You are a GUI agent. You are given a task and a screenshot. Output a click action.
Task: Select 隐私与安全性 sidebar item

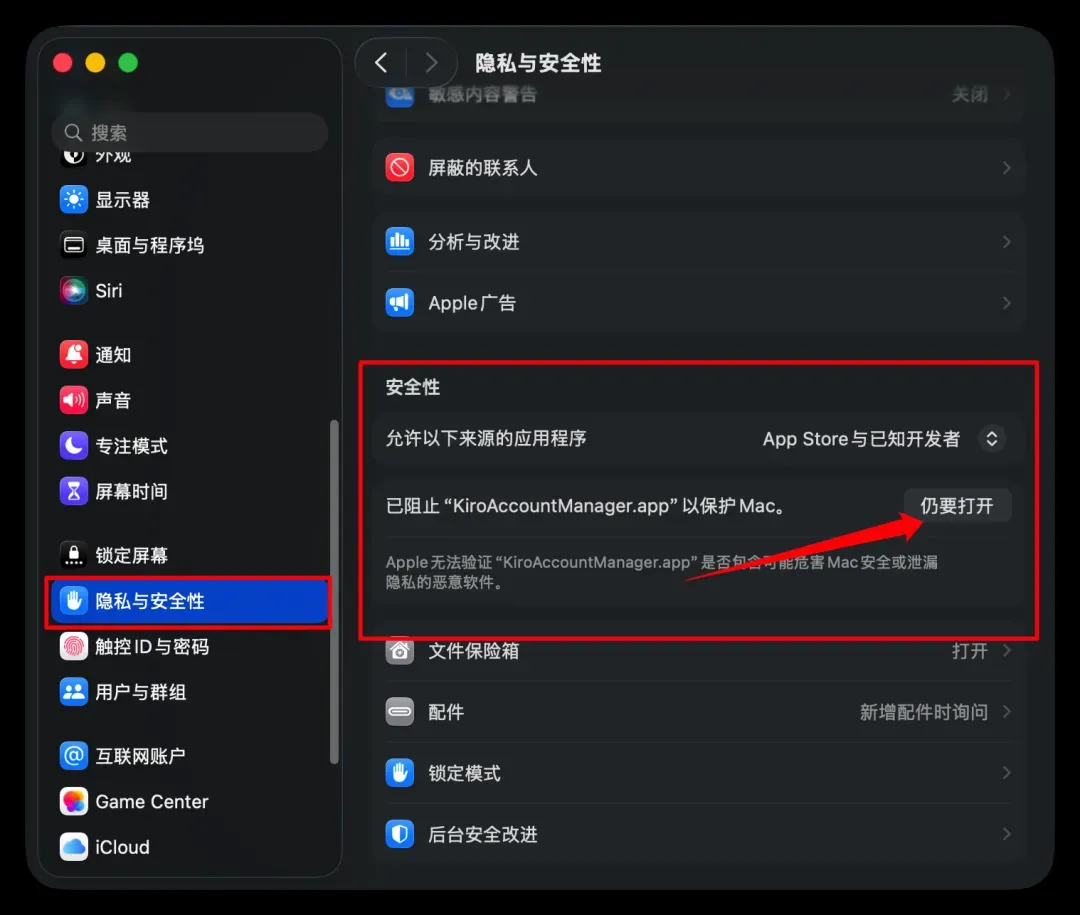tap(187, 601)
